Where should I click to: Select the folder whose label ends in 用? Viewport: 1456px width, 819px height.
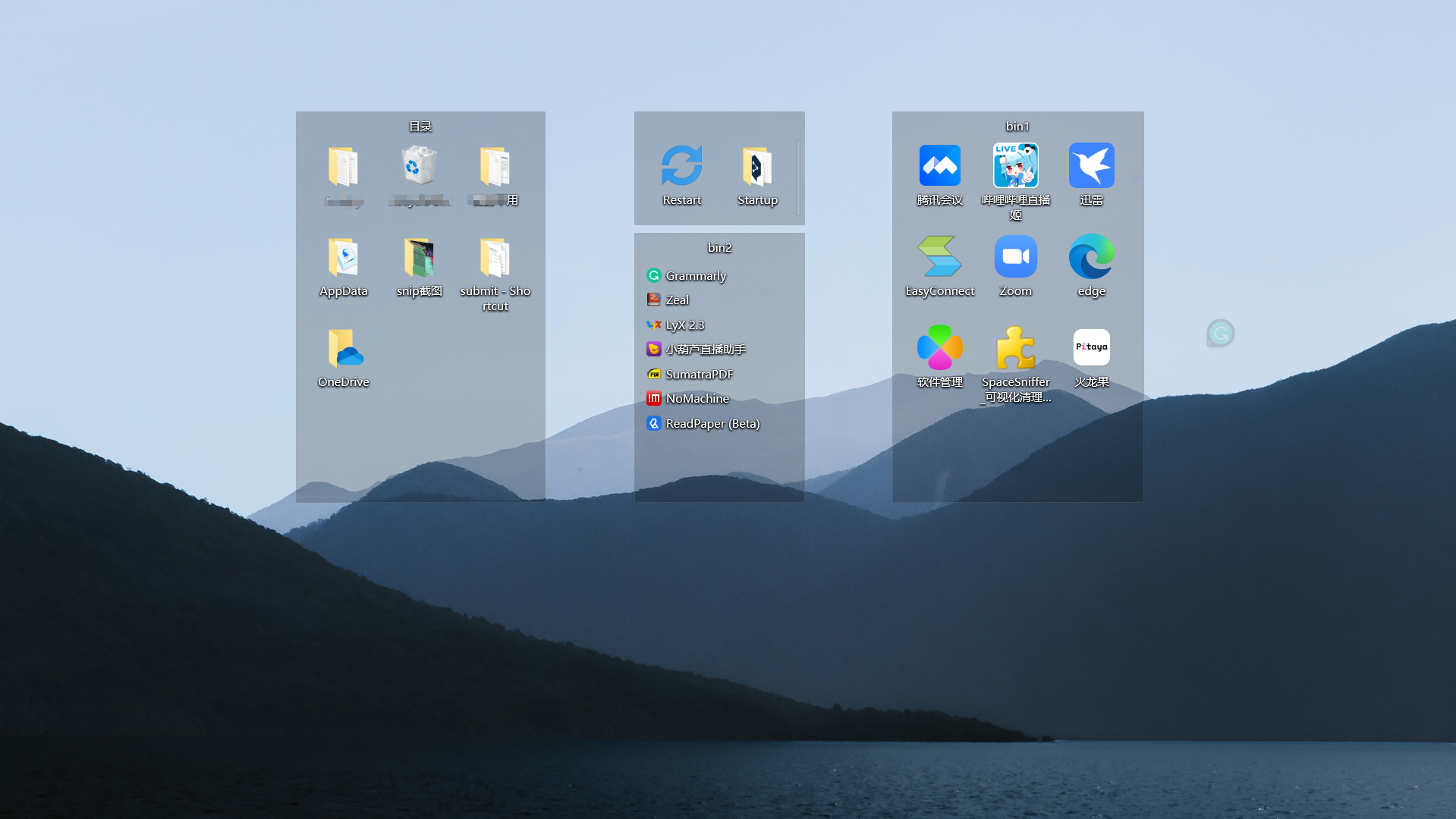(495, 166)
